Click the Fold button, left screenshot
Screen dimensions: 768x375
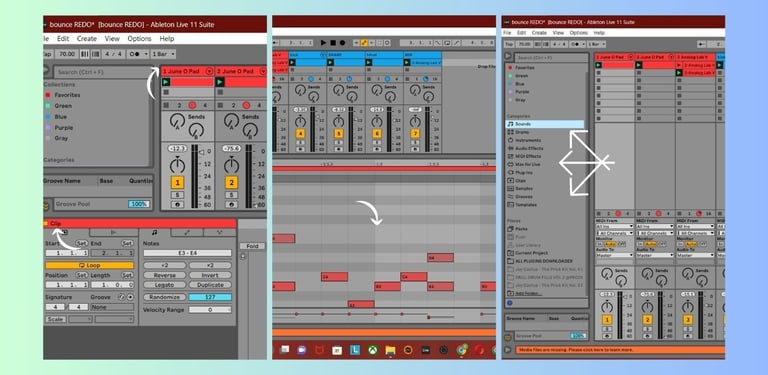click(x=252, y=246)
